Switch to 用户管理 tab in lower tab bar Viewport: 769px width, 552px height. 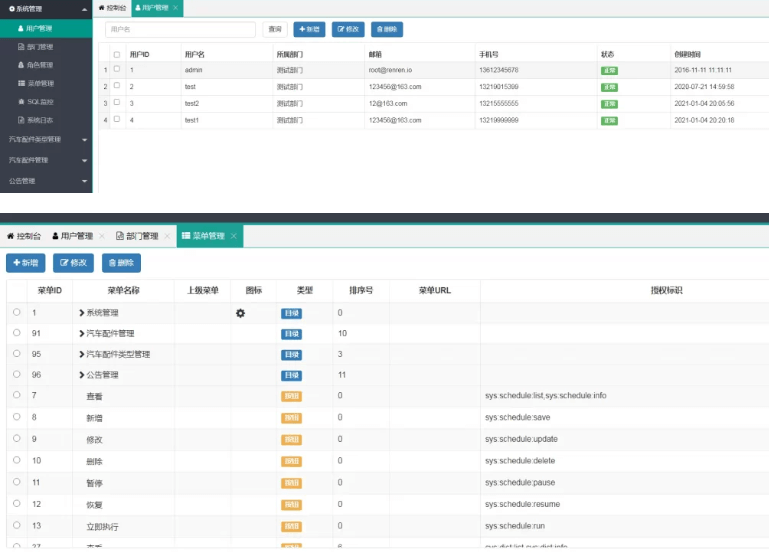click(73, 236)
